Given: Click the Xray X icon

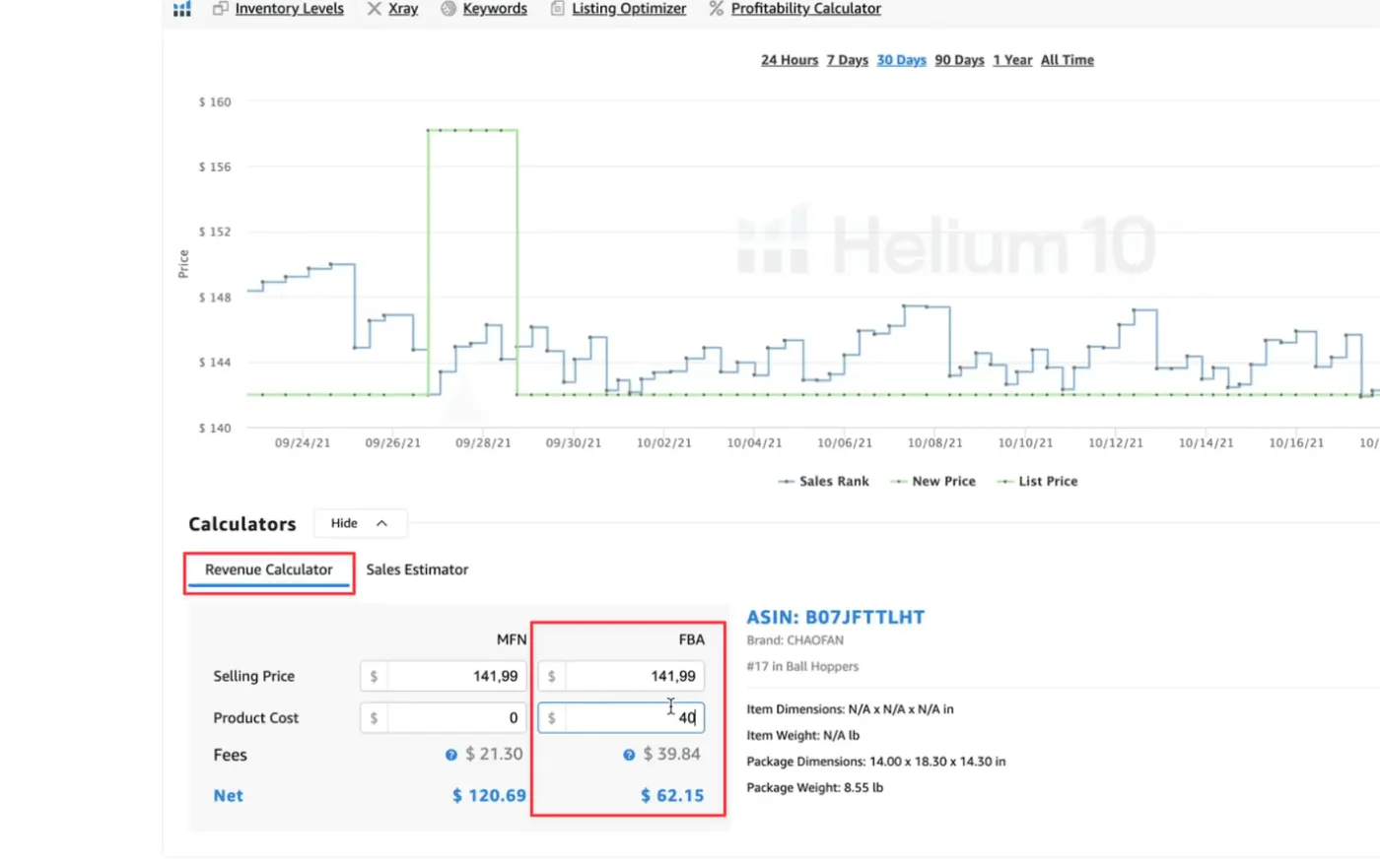Looking at the screenshot, I should click(375, 9).
